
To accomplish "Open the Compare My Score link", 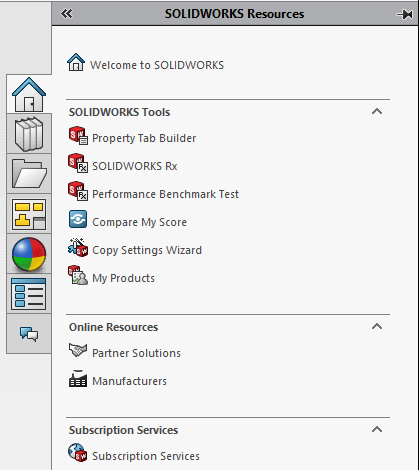I will click(x=139, y=222).
